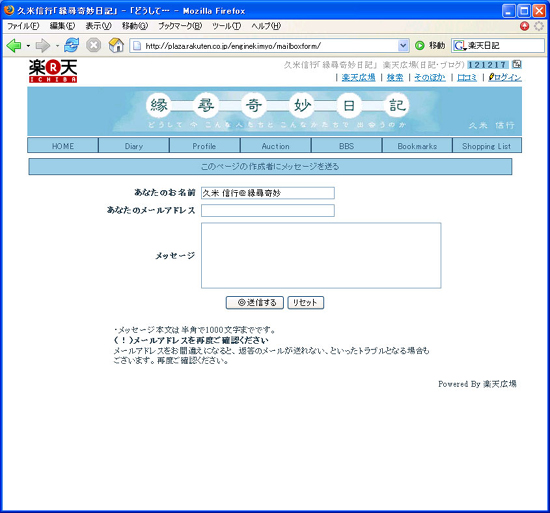Open the Shopping List tab

point(487,146)
